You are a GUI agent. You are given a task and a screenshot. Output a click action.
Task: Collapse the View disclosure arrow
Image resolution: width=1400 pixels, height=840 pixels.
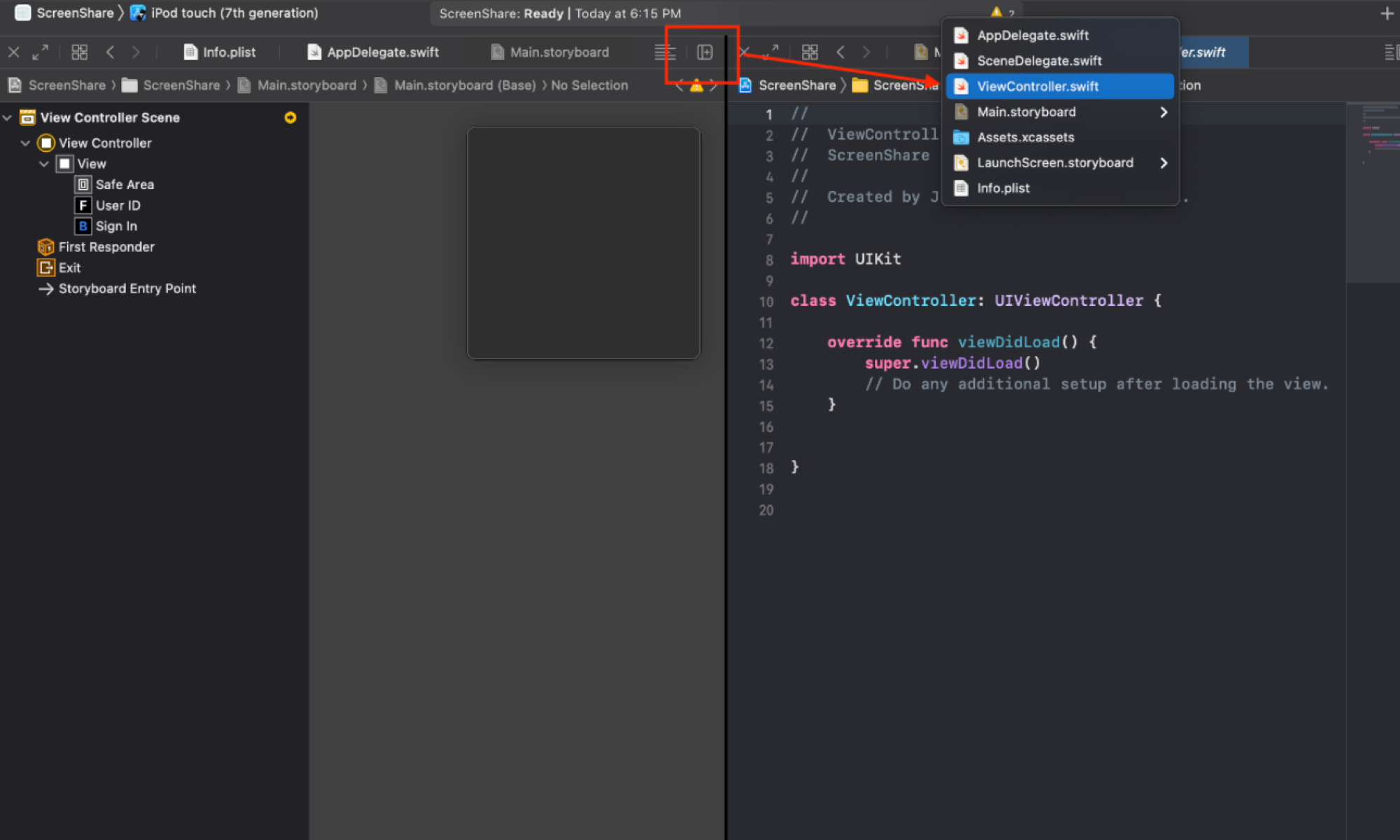click(44, 164)
